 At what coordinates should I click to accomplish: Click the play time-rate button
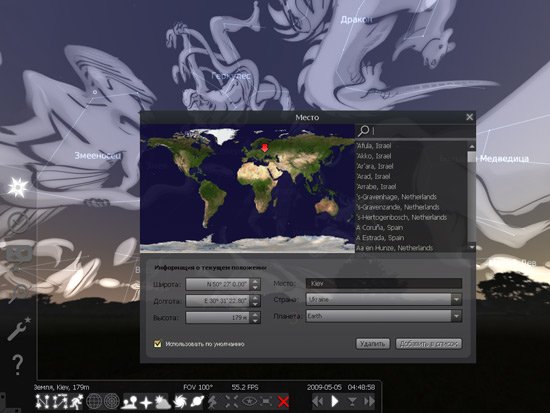(335, 401)
